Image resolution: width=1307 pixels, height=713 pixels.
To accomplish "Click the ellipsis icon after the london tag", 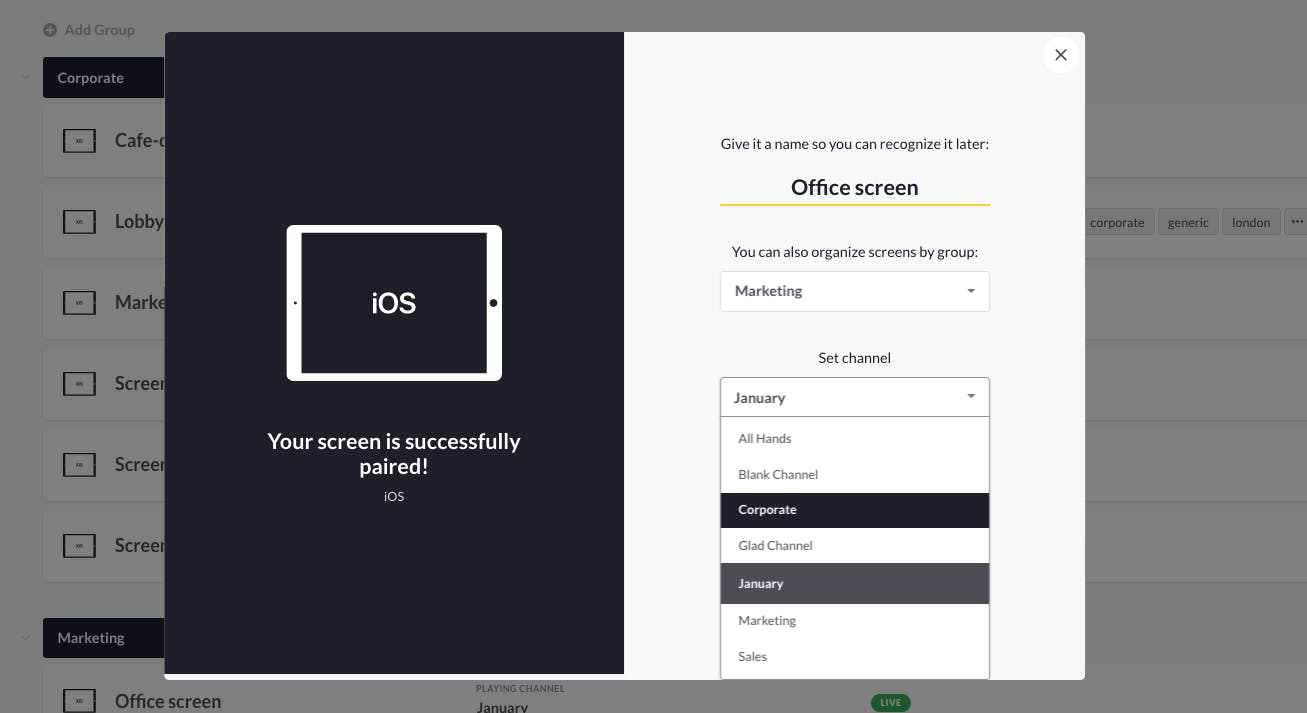I will point(1296,222).
